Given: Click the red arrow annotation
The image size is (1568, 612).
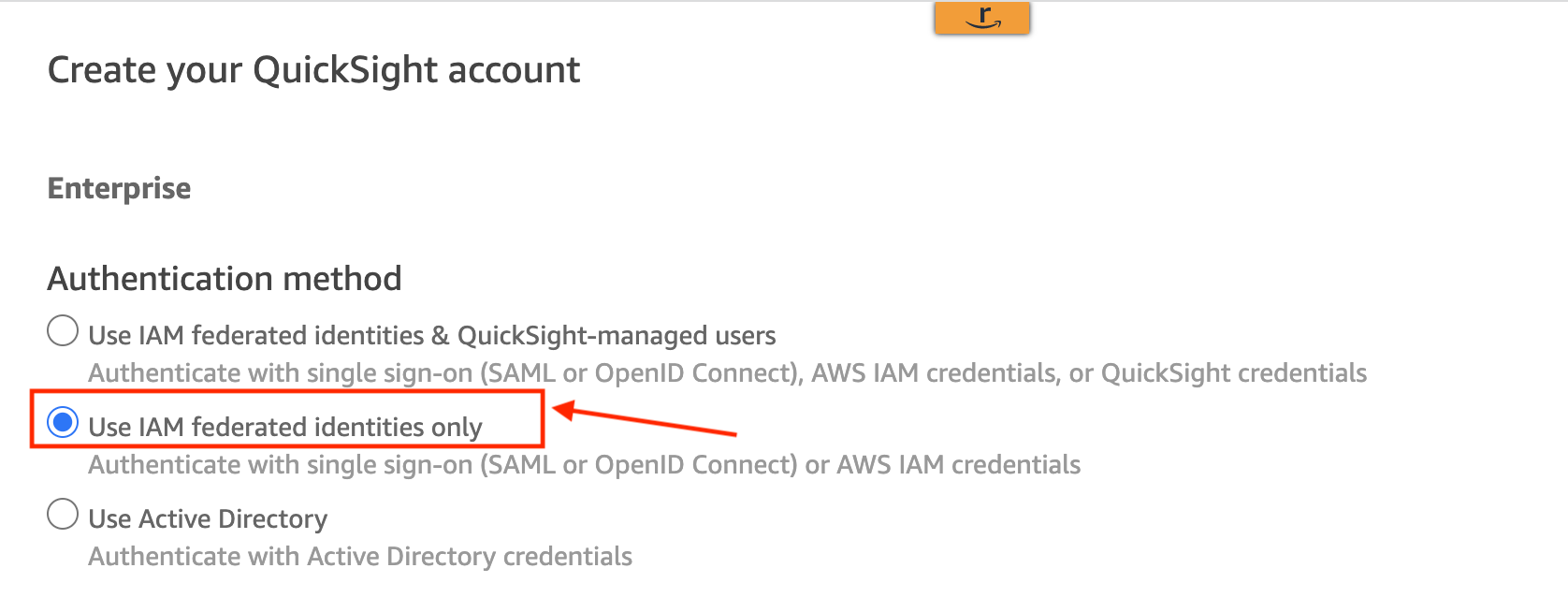Looking at the screenshot, I should click(646, 421).
